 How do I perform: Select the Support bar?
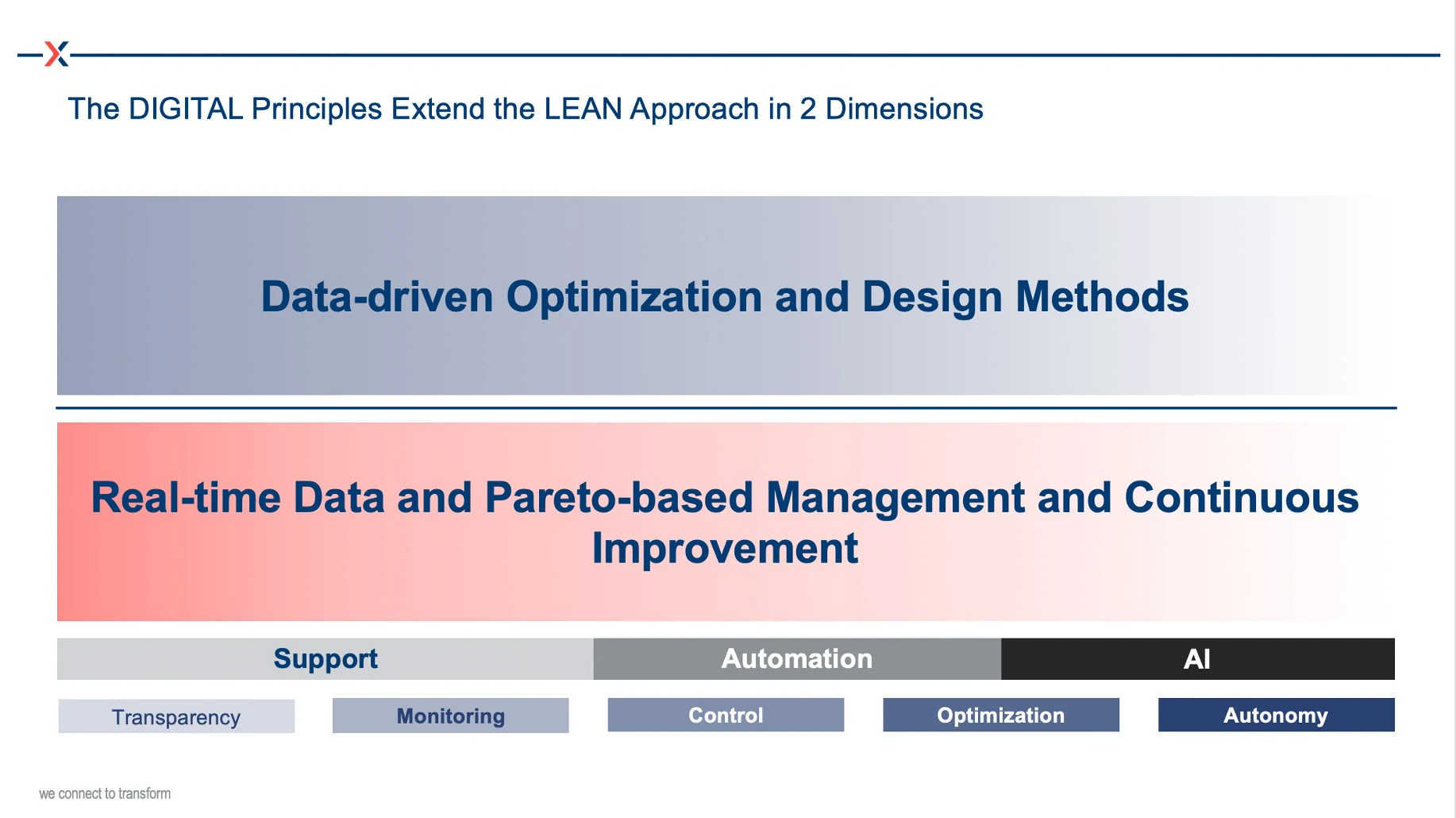[325, 658]
